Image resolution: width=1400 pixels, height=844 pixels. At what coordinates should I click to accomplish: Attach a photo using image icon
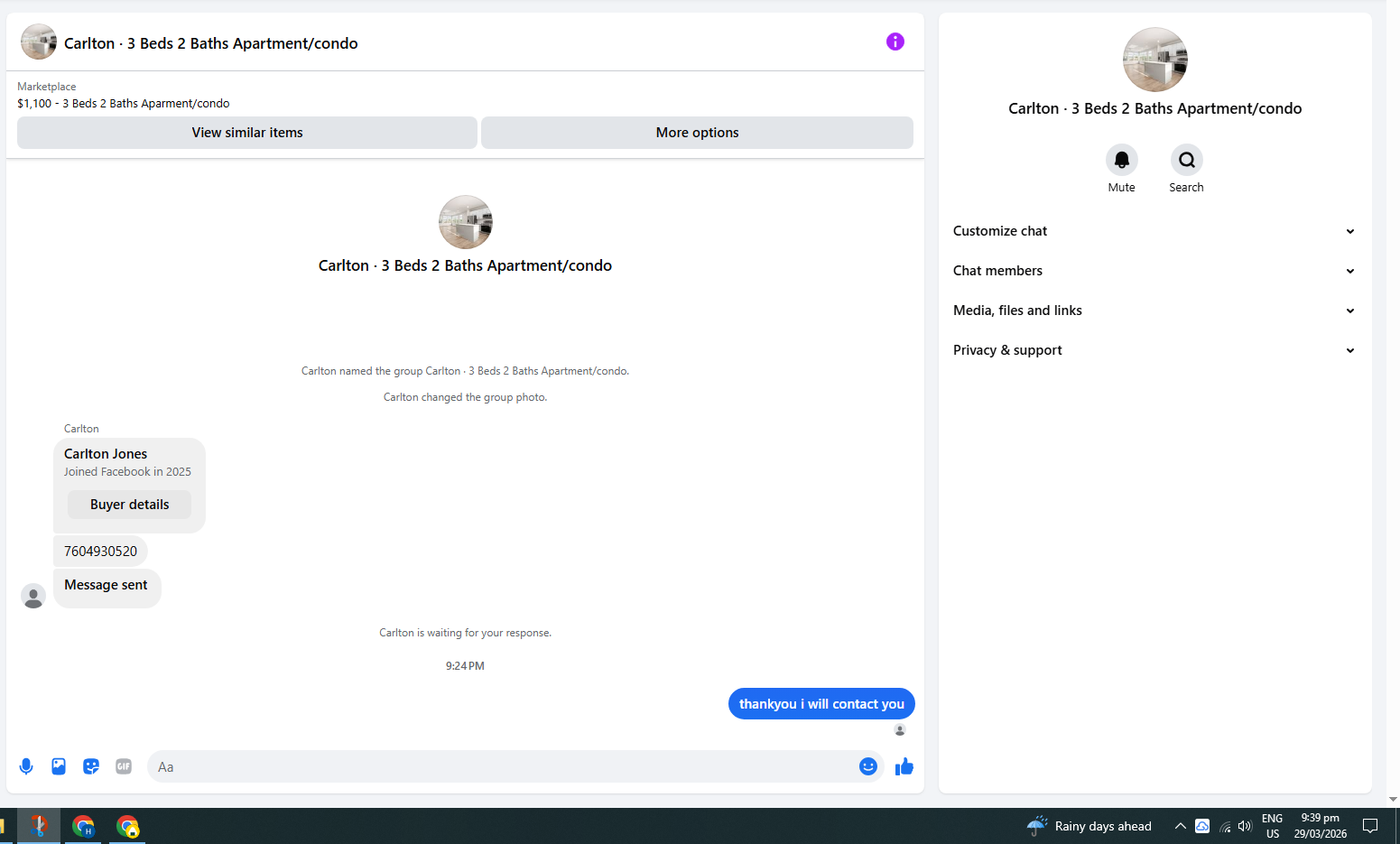click(x=59, y=766)
